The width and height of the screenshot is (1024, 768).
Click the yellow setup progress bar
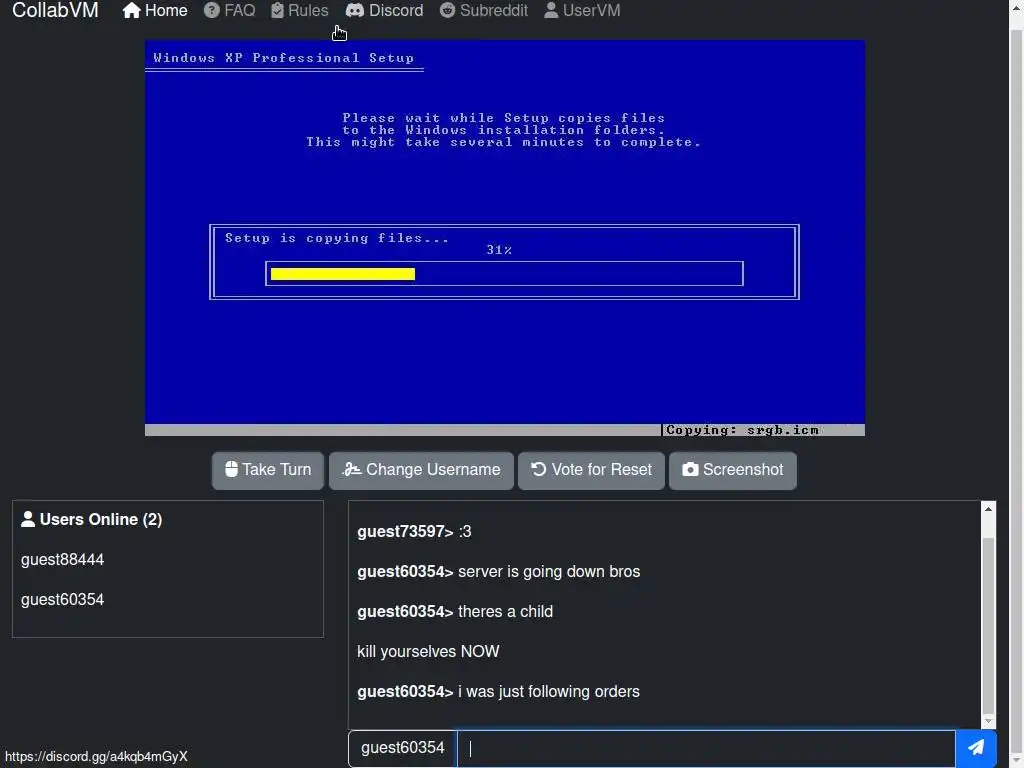[x=343, y=274]
